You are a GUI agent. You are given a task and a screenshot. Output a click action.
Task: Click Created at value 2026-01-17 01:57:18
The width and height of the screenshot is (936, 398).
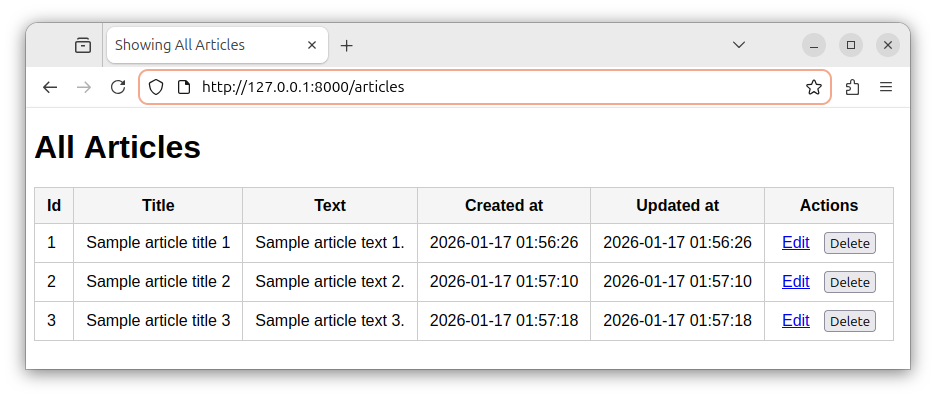(x=504, y=321)
